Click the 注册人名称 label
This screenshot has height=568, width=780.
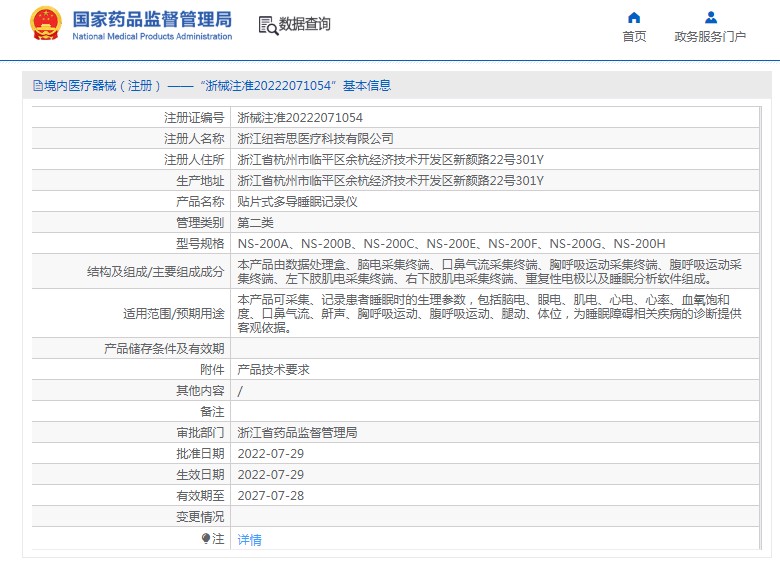[x=195, y=139]
